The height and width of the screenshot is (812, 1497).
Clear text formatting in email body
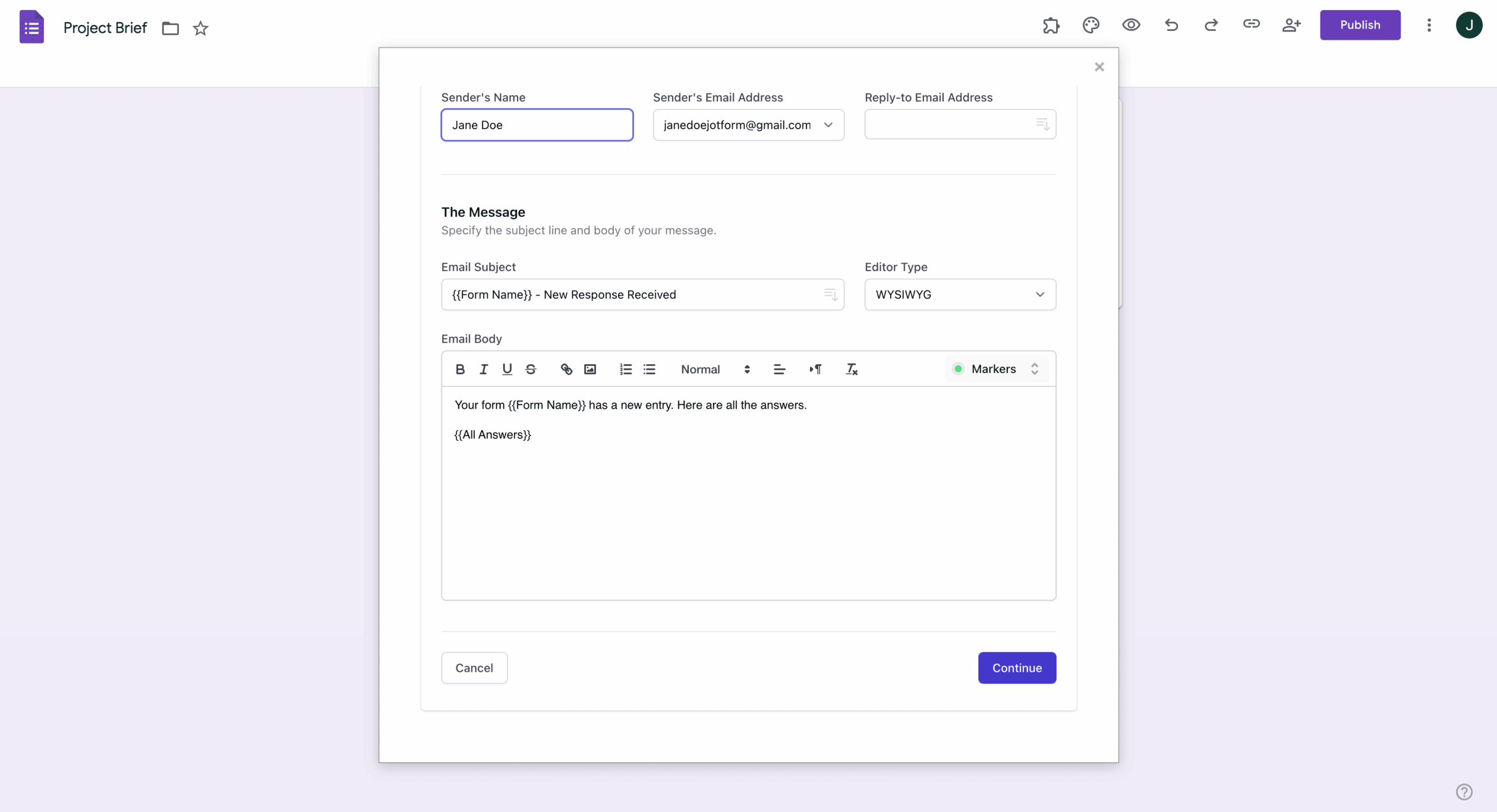[851, 369]
